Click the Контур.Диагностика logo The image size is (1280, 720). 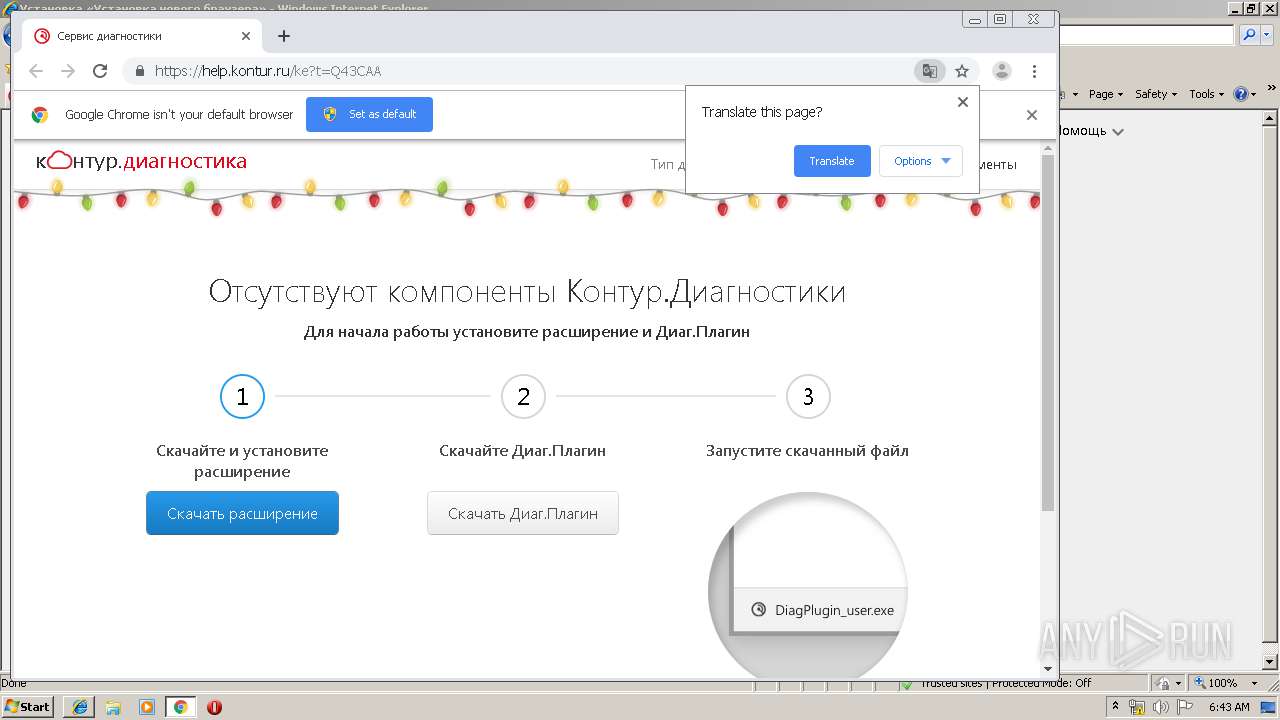(x=141, y=161)
